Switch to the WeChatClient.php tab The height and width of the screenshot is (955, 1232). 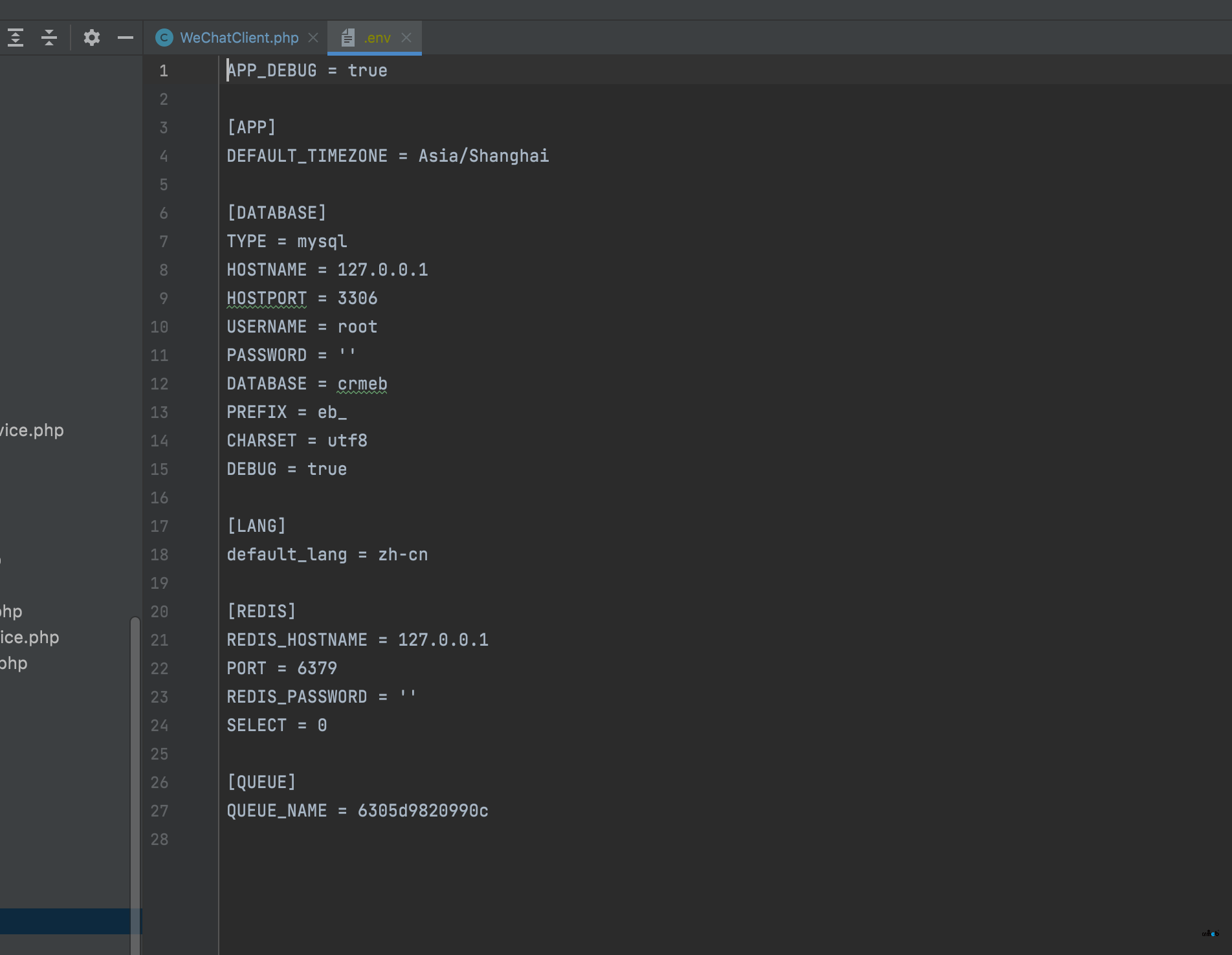pyautogui.click(x=239, y=38)
